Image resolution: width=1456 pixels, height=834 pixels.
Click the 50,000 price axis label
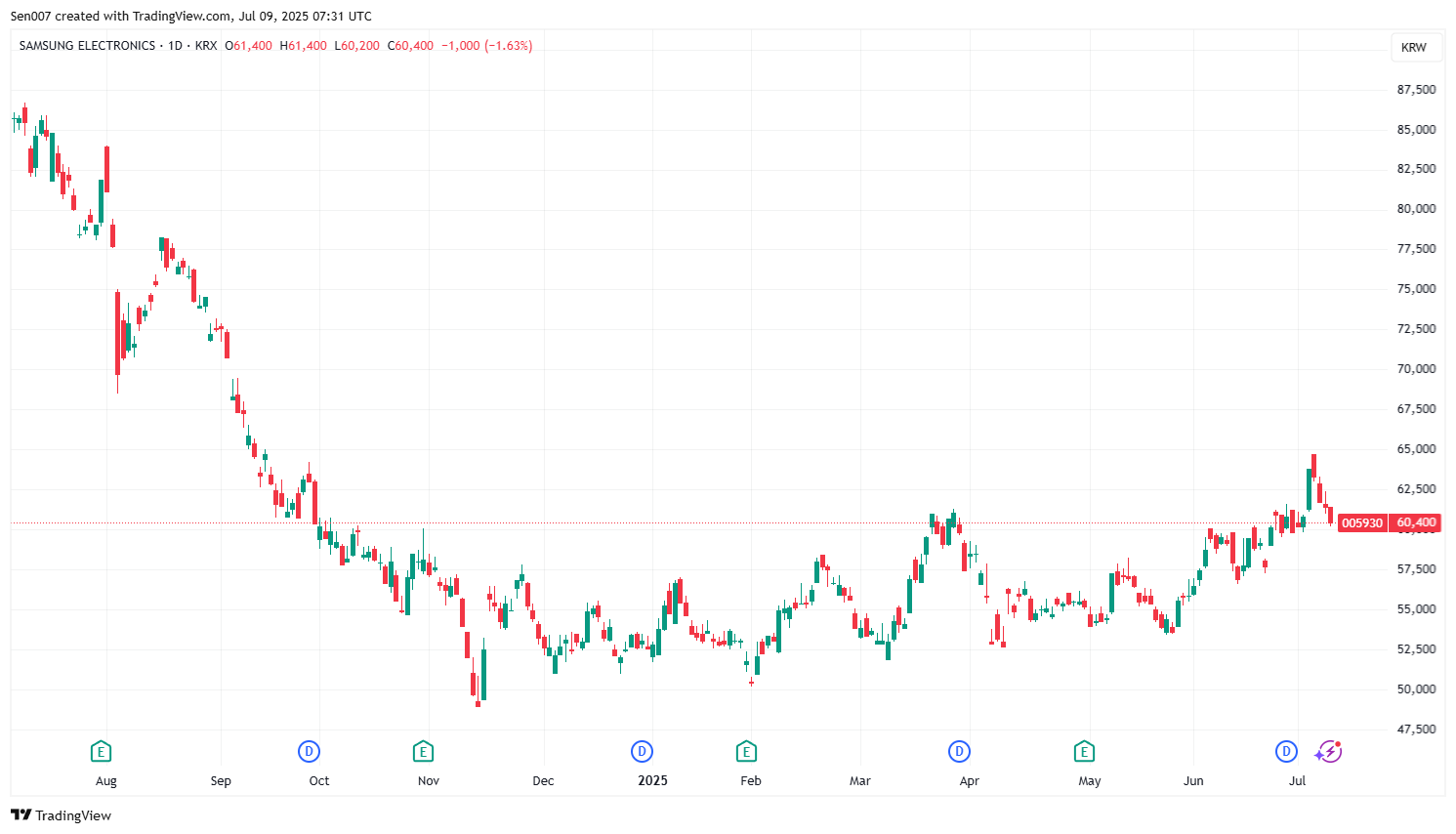click(x=1416, y=688)
